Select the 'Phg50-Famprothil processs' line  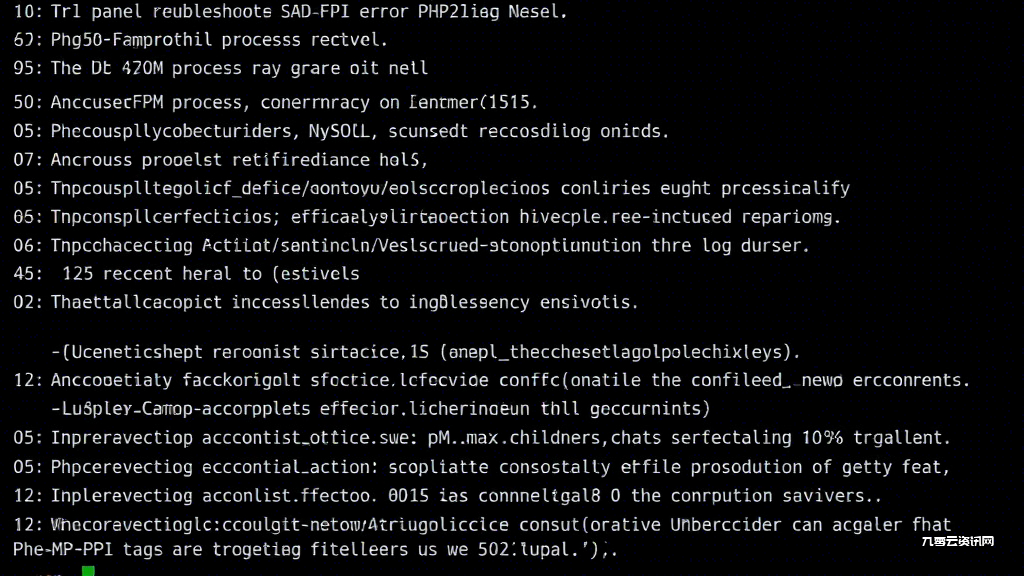(x=200, y=40)
